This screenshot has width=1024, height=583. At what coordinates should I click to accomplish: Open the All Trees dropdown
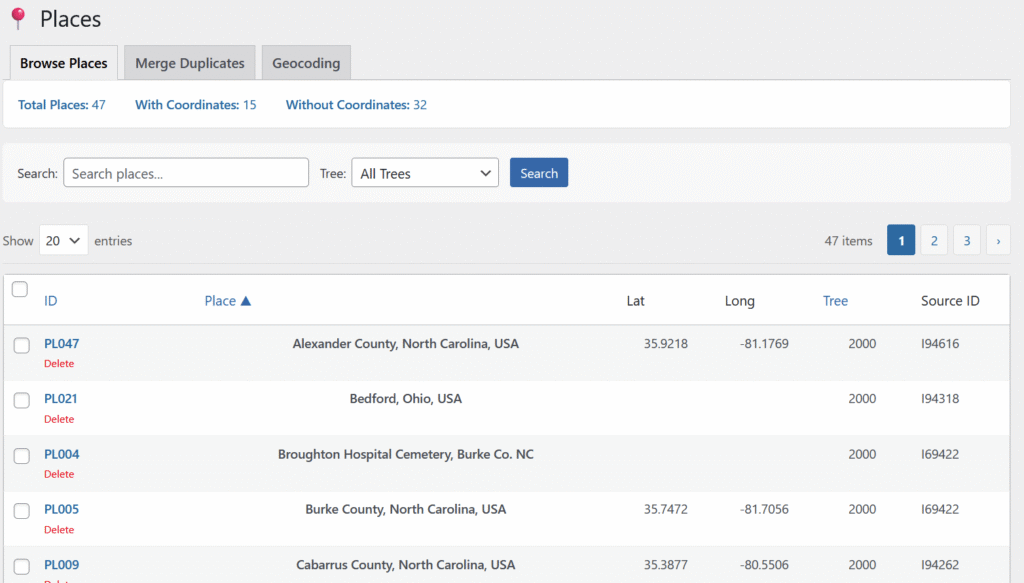pyautogui.click(x=424, y=173)
